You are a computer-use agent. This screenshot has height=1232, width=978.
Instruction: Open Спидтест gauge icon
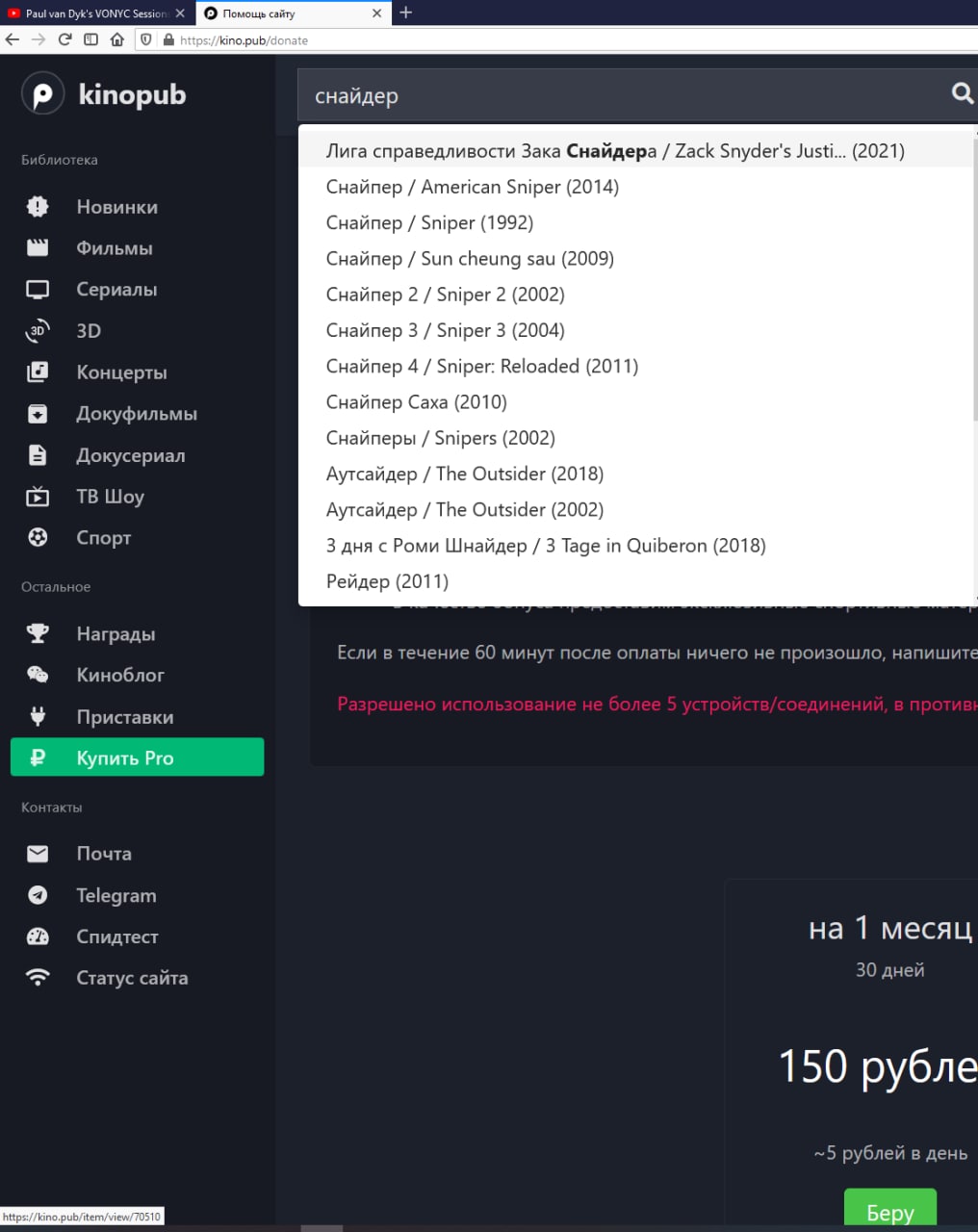click(x=38, y=936)
